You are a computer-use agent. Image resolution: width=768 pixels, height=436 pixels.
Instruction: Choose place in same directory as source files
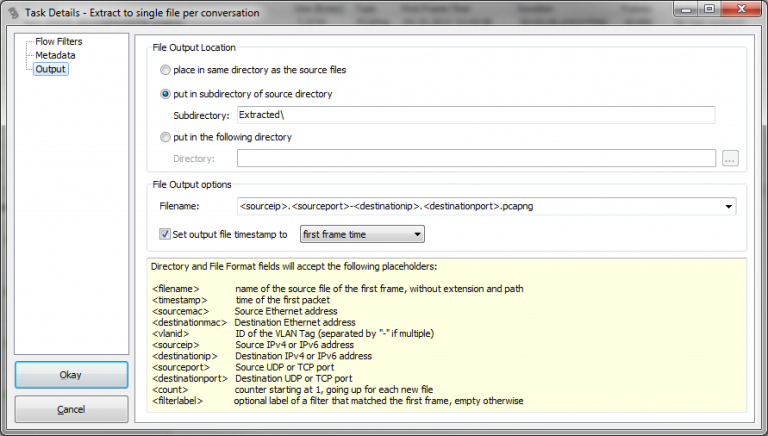coord(166,70)
